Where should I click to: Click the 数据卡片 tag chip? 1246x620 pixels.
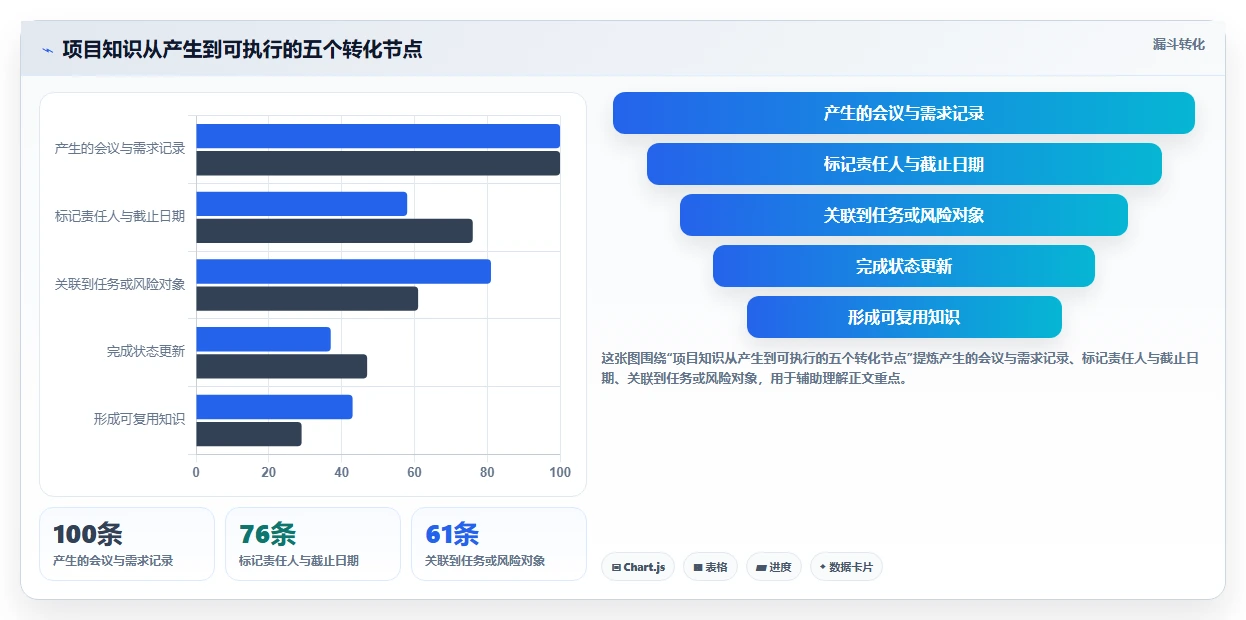(x=846, y=567)
